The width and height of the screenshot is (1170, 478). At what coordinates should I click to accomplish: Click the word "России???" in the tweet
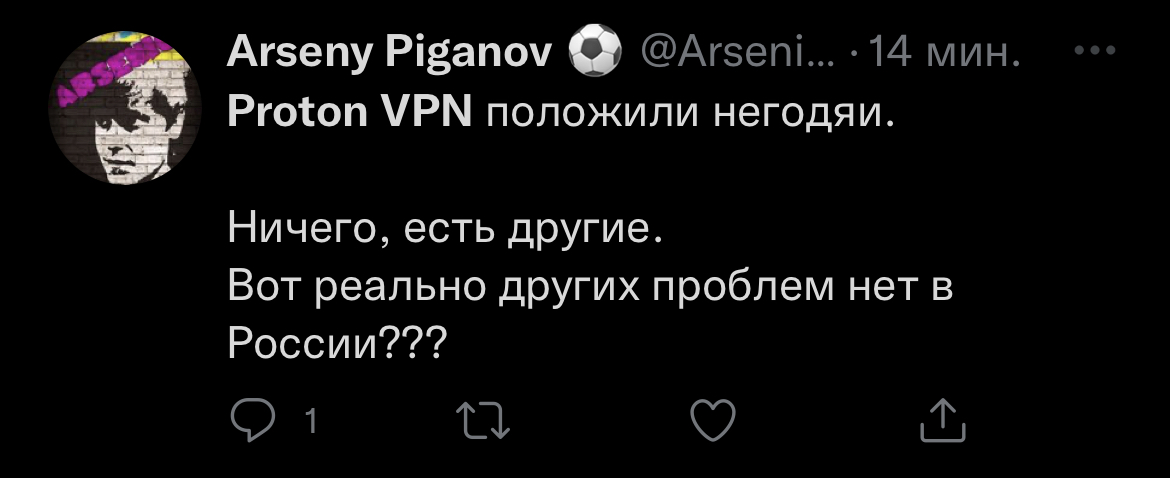click(338, 345)
